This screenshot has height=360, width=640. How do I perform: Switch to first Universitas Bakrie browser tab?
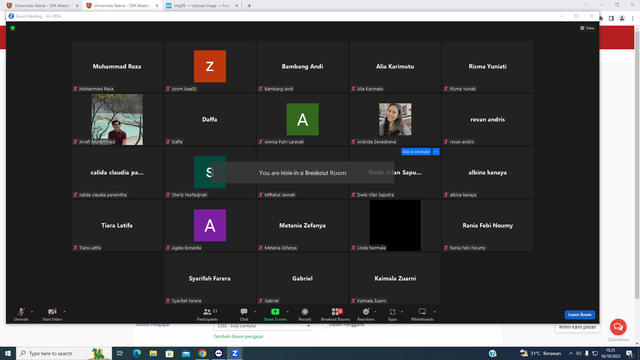click(x=42, y=5)
